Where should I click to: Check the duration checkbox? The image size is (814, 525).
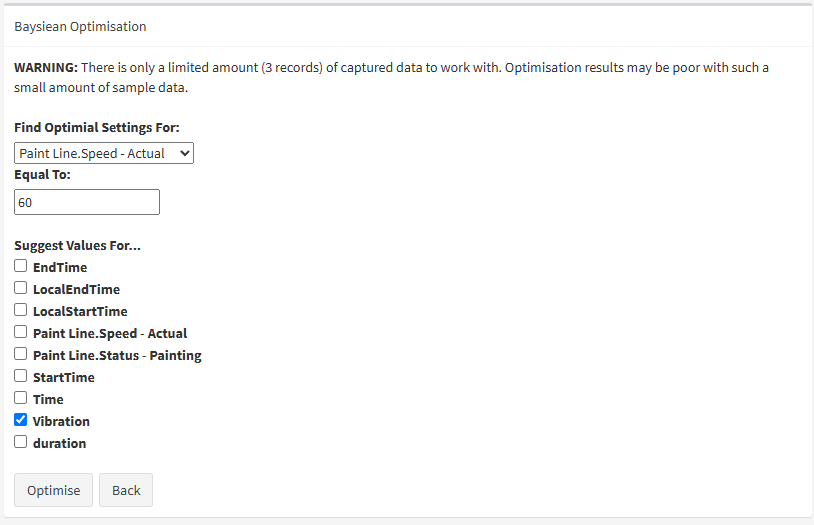click(x=20, y=442)
